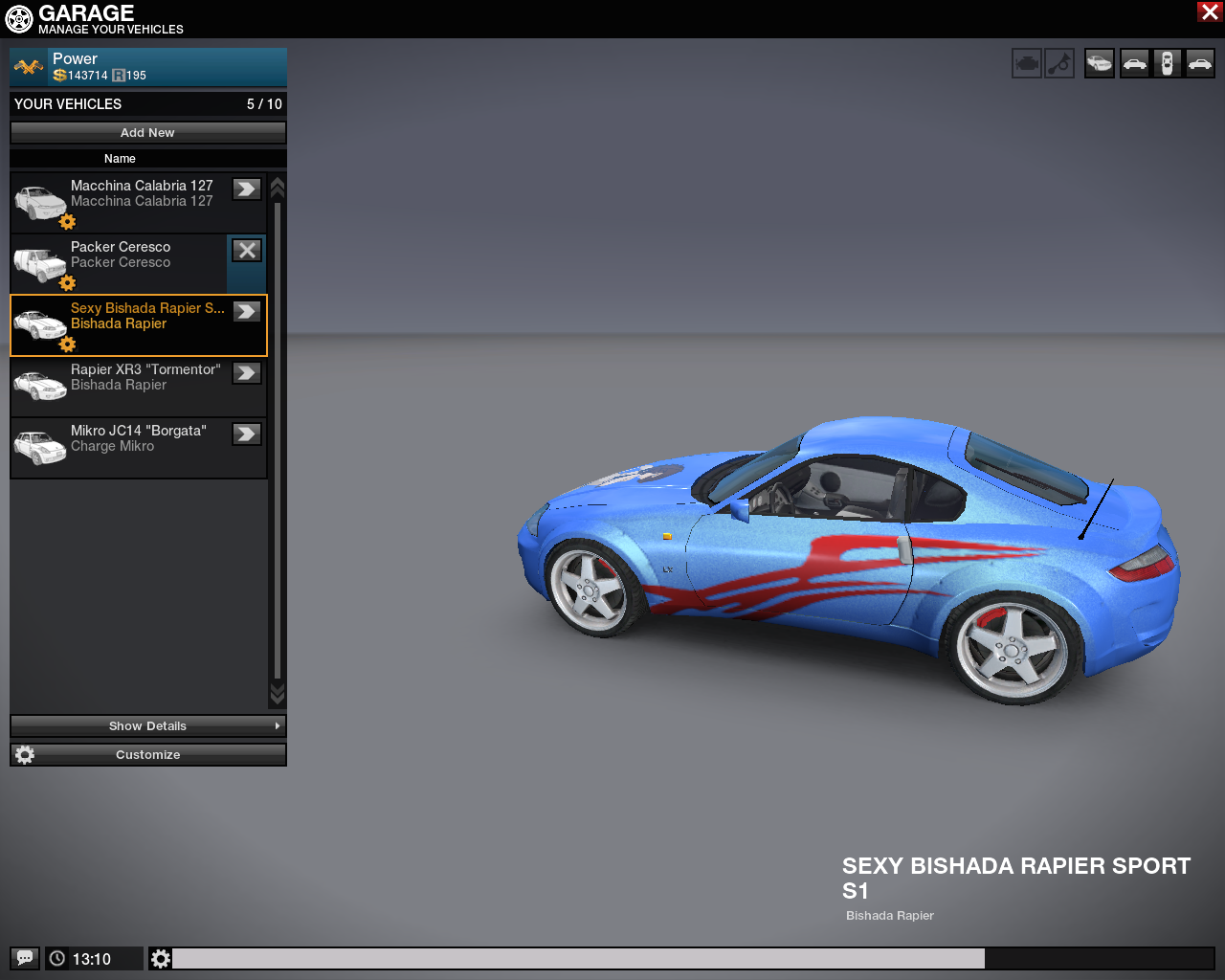The image size is (1225, 980).
Task: Close the Garage window
Action: (x=1210, y=11)
